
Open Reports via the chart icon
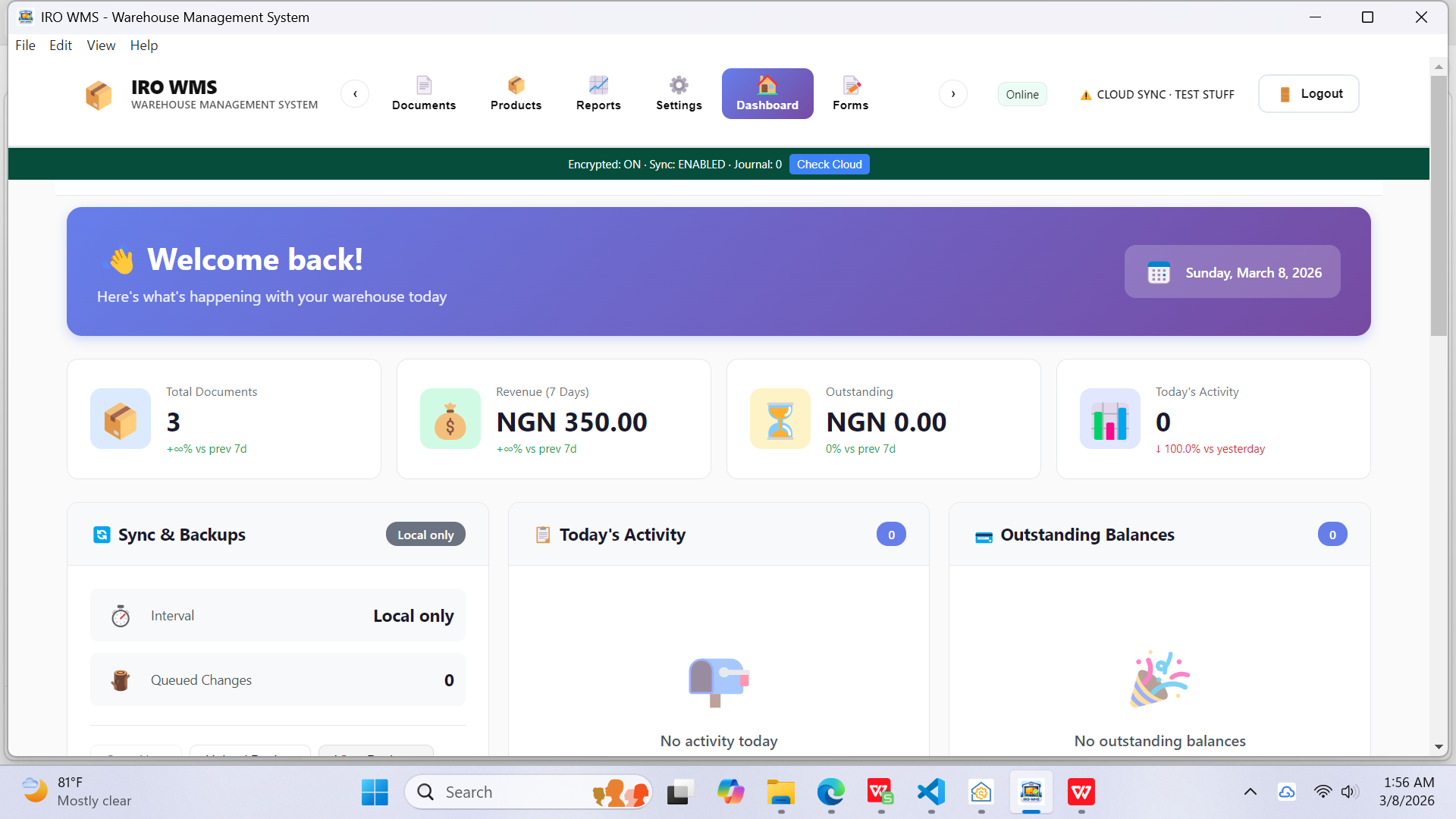[598, 85]
